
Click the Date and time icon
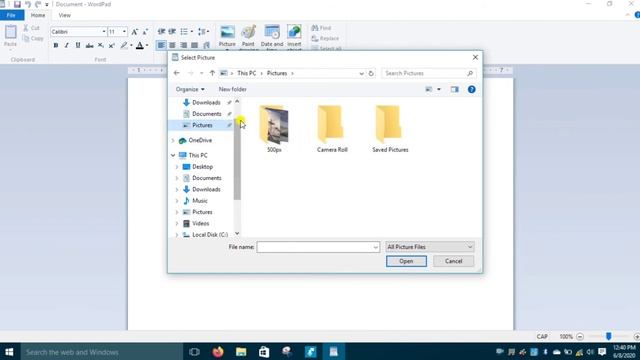272,32
